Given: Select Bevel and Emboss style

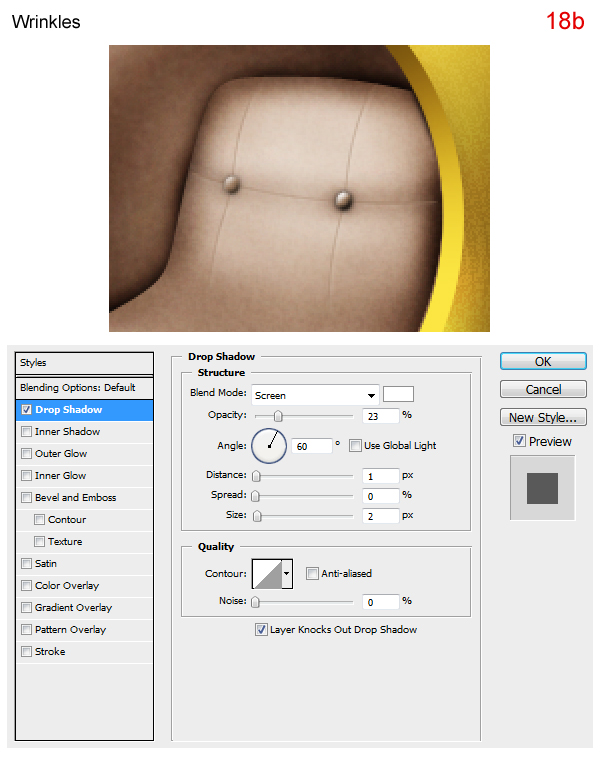Looking at the screenshot, I should [75, 498].
